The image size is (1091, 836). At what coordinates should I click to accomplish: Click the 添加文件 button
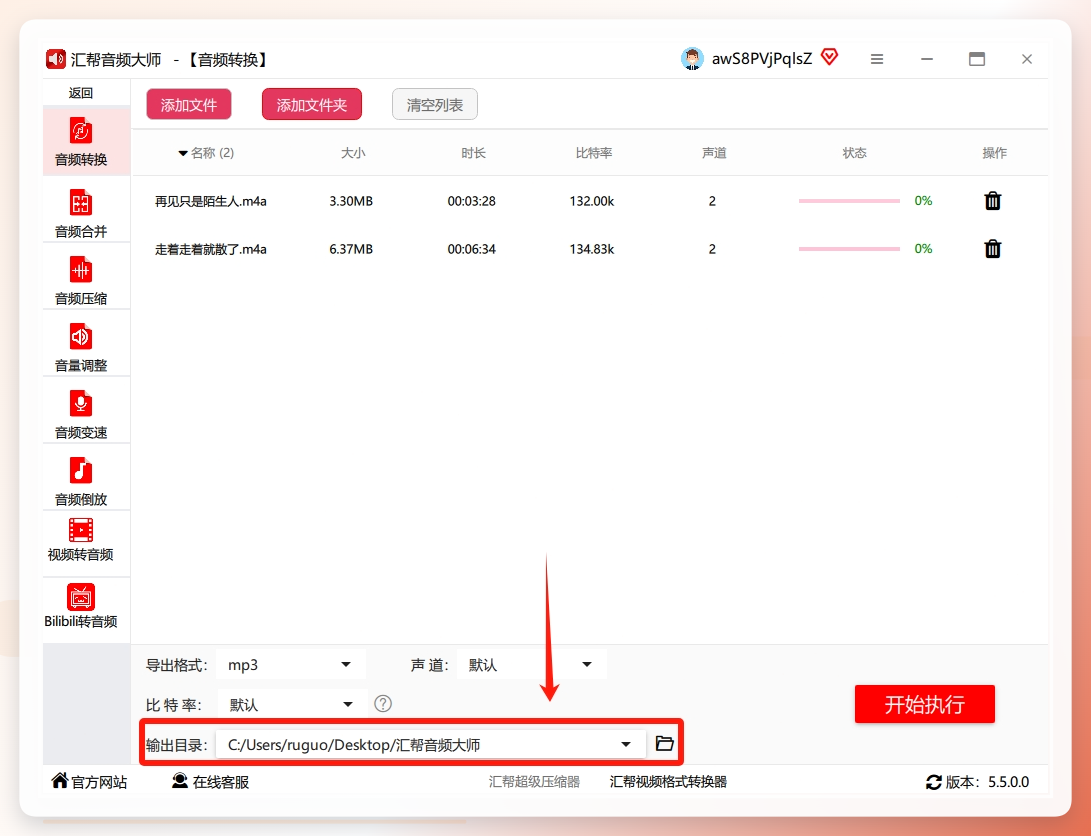click(189, 105)
